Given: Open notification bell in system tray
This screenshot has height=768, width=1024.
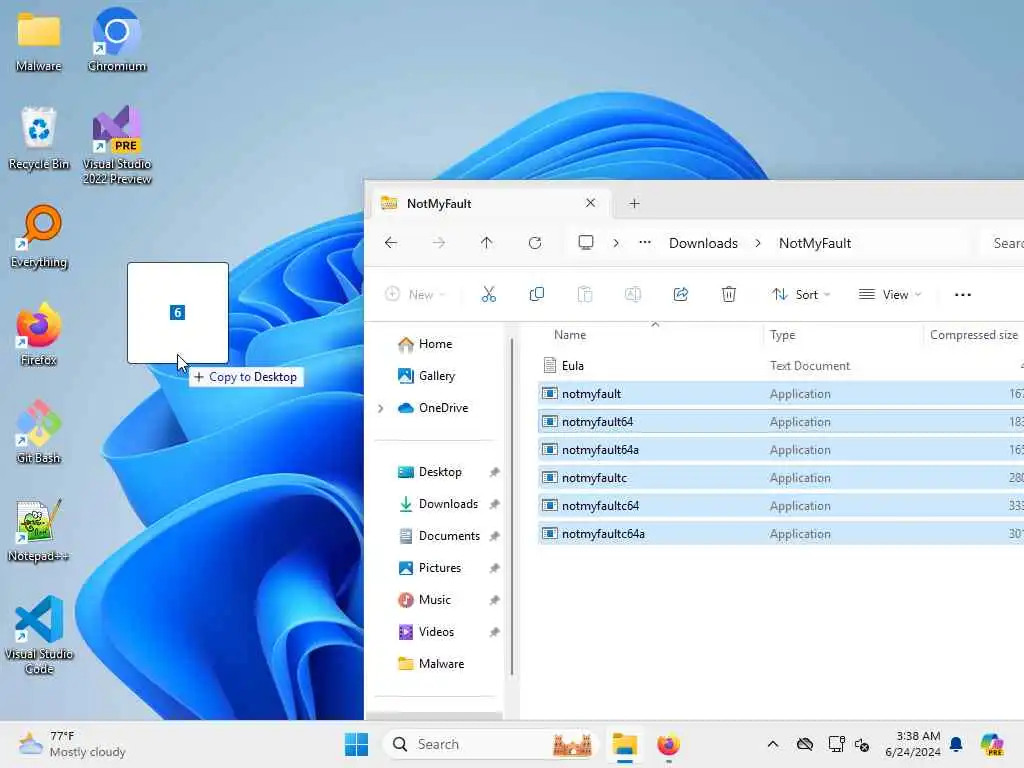Looking at the screenshot, I should (x=956, y=744).
